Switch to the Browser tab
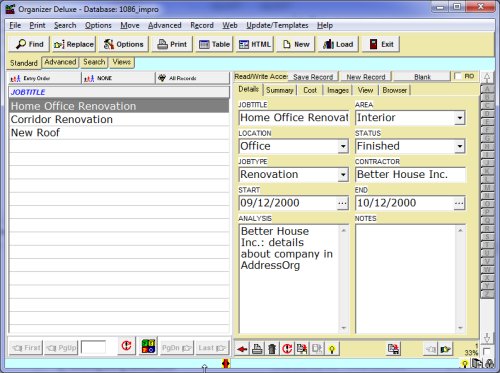500x373 pixels. (x=395, y=90)
